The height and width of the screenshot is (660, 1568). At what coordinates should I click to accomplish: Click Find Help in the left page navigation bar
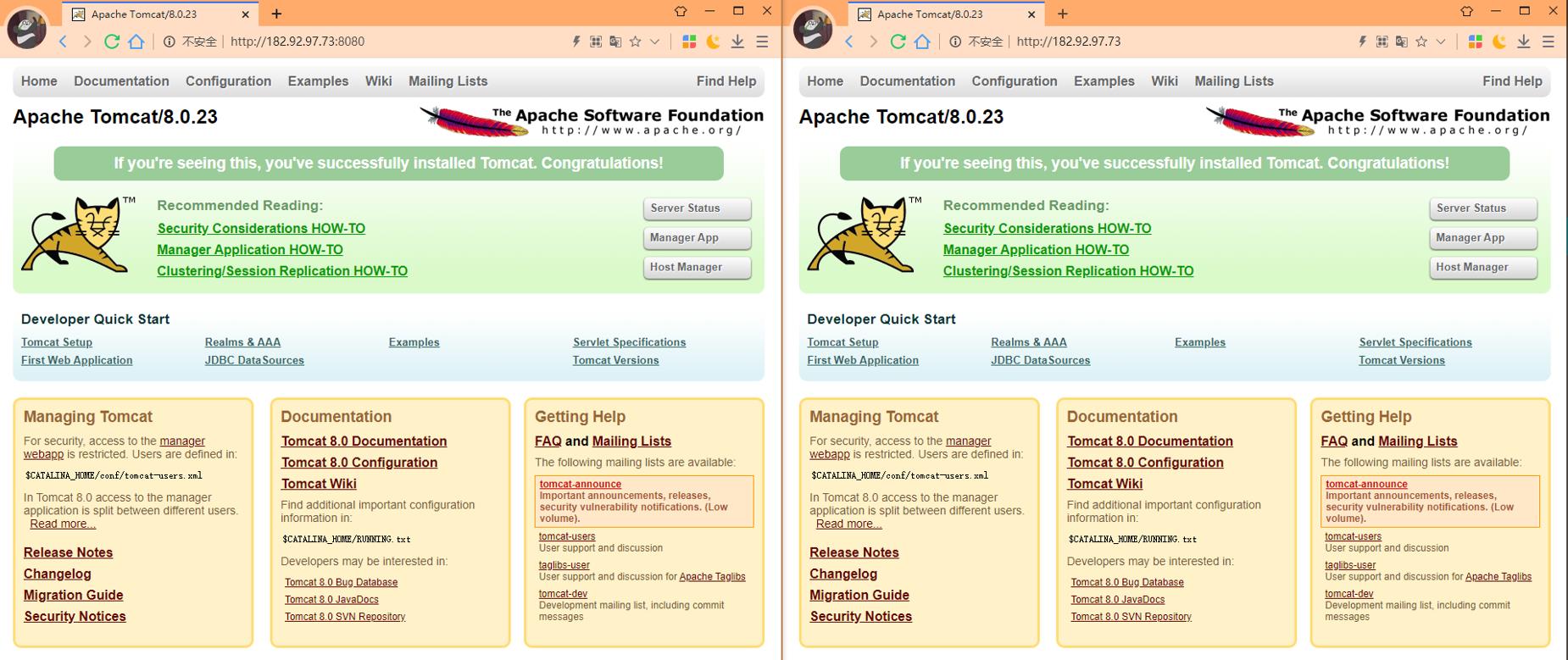click(726, 81)
